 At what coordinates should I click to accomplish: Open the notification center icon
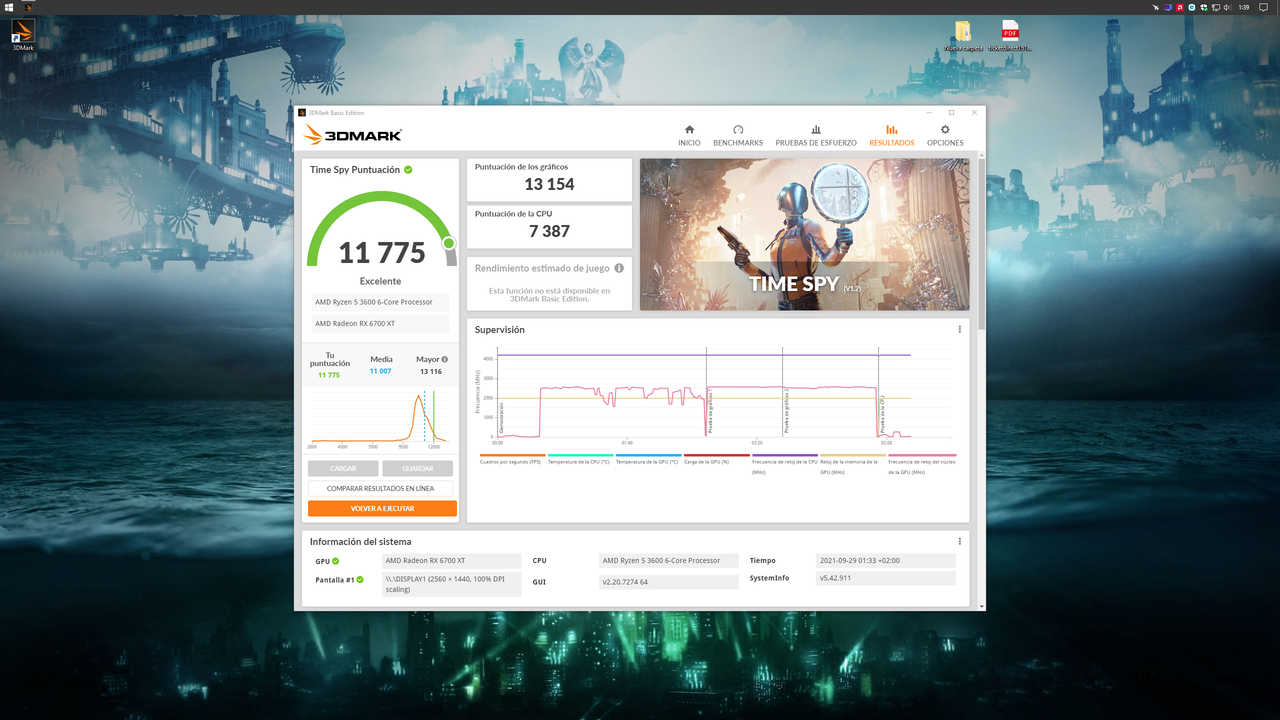point(1263,7)
